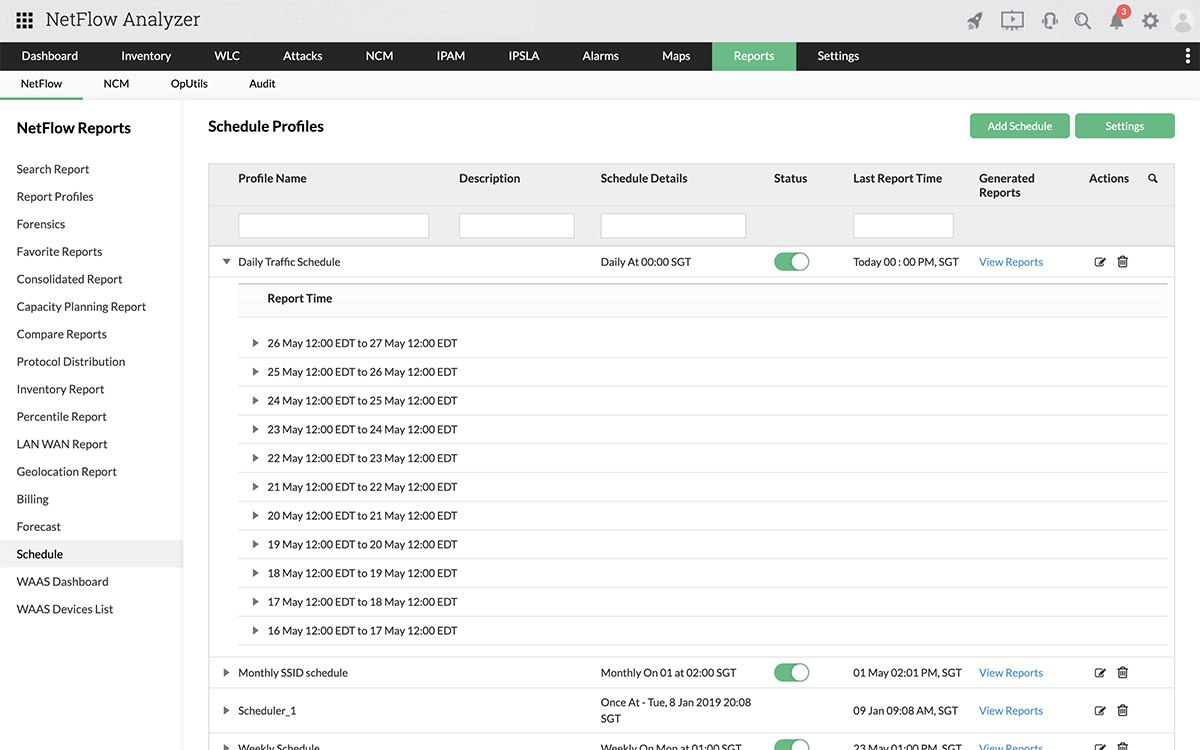The image size is (1200, 750).
Task: Edit the Monthly SSID schedule profile
Action: coord(1100,673)
